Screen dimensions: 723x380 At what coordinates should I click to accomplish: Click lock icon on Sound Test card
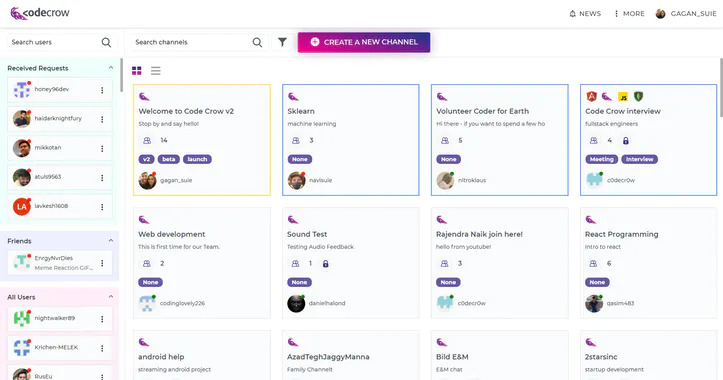pyautogui.click(x=326, y=264)
